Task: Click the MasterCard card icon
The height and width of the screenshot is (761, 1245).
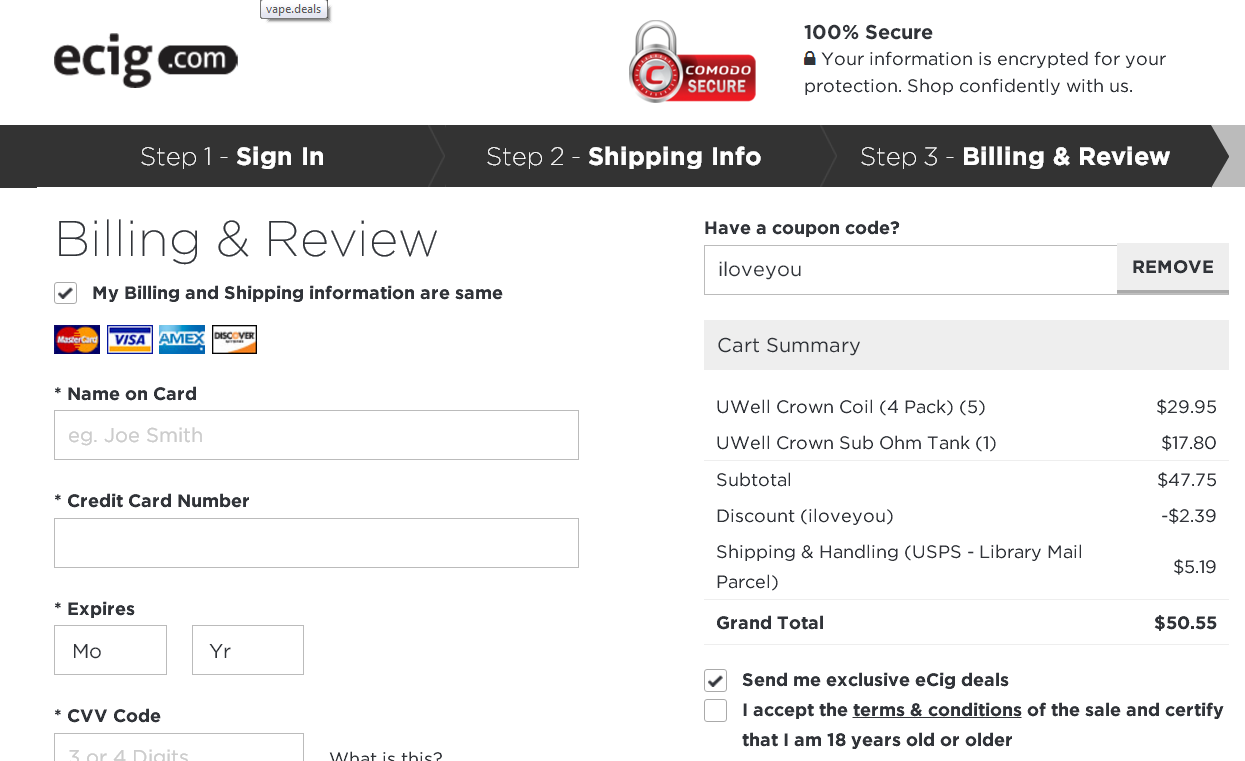Action: pos(77,340)
